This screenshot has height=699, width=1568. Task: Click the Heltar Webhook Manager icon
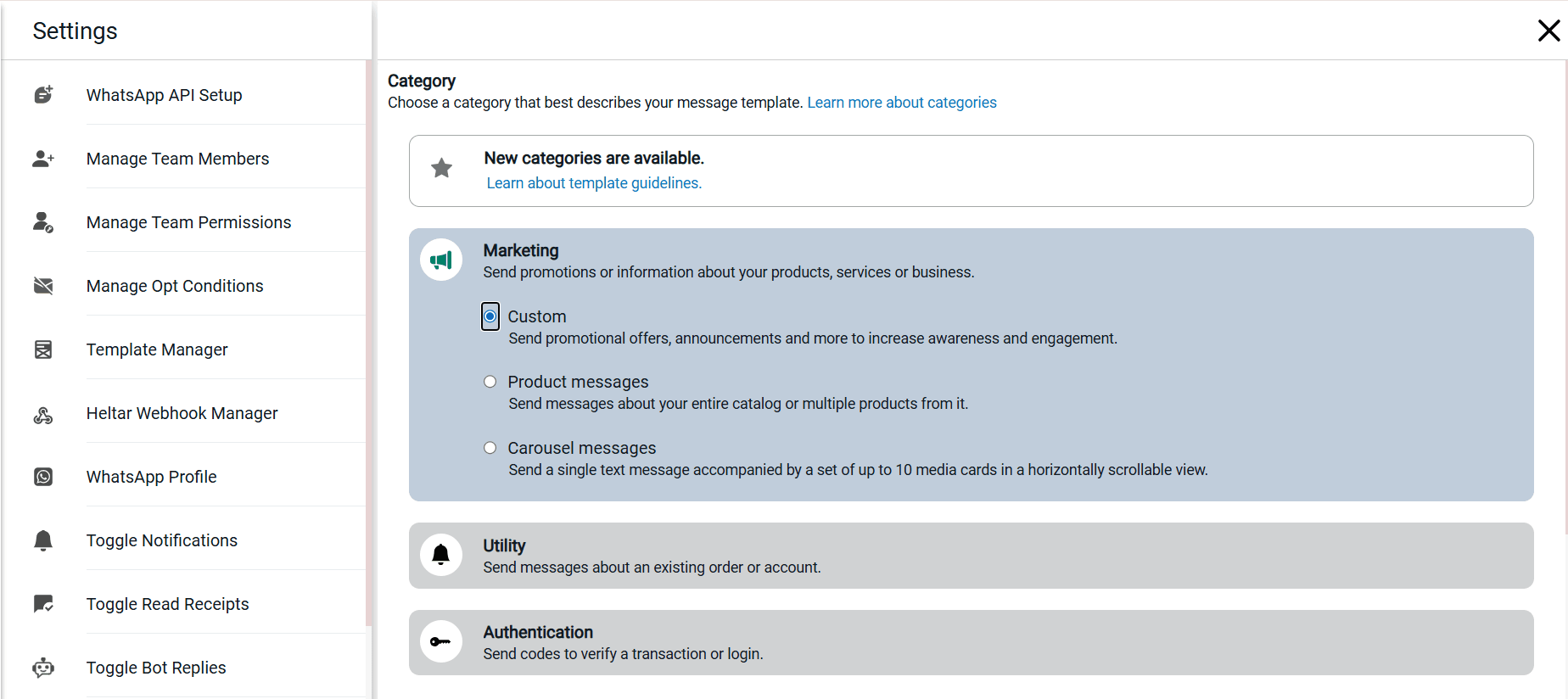tap(43, 415)
